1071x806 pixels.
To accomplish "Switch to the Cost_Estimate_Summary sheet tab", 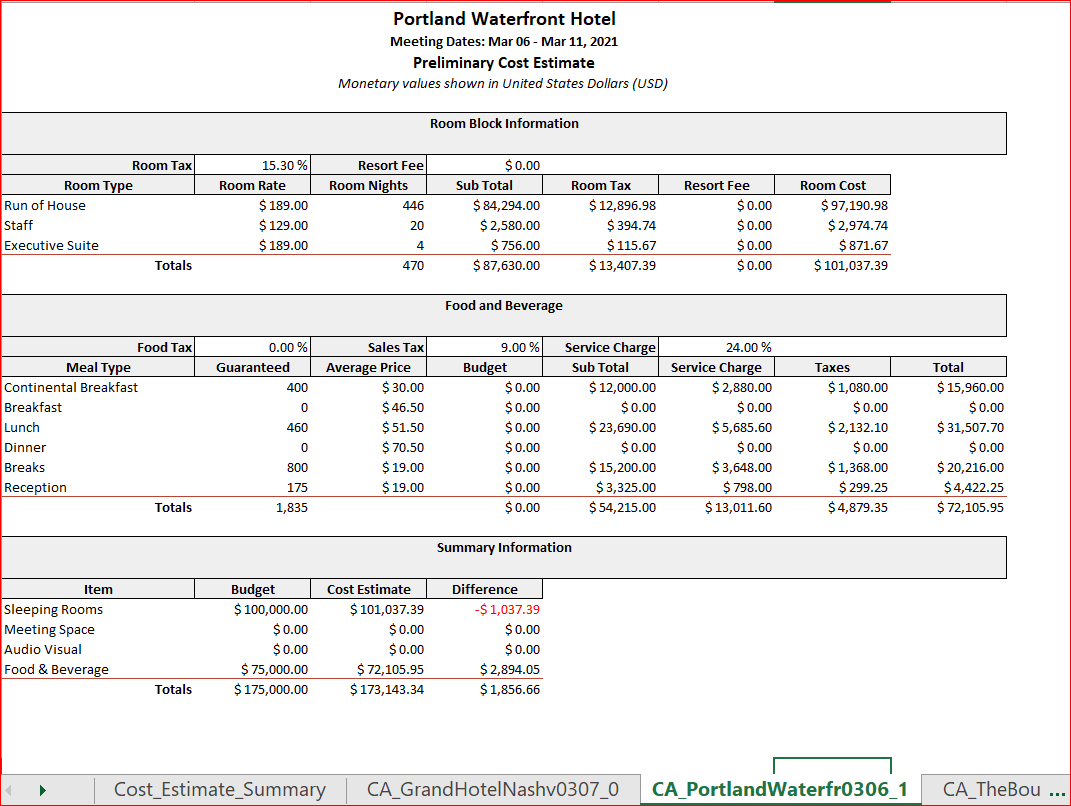I will click(219, 789).
